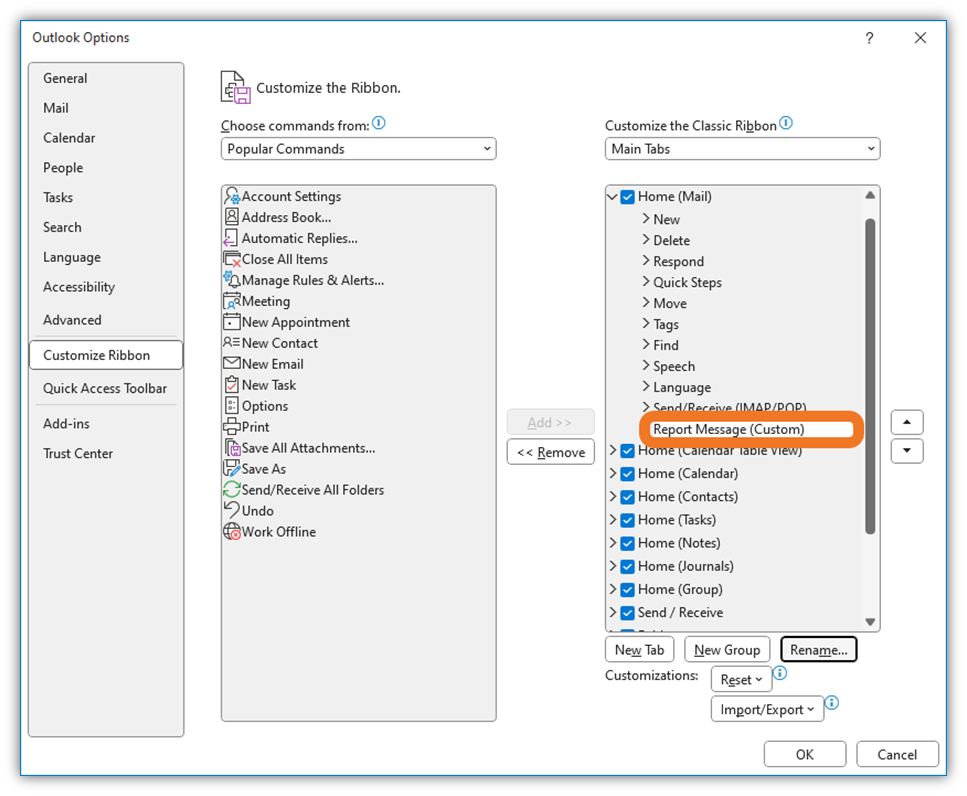967x796 pixels.
Task: Open the Import/Export dropdown button
Action: (x=767, y=709)
